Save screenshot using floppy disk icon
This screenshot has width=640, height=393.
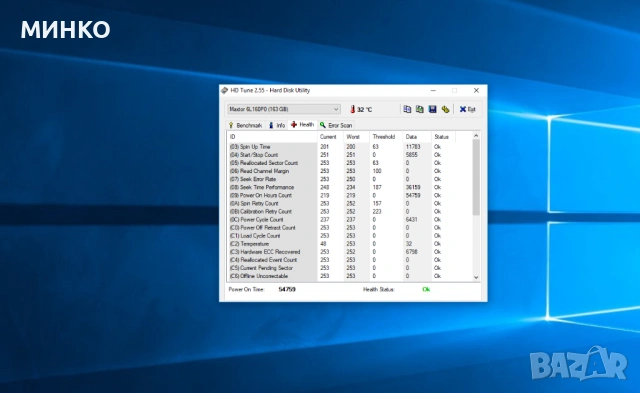[432, 109]
